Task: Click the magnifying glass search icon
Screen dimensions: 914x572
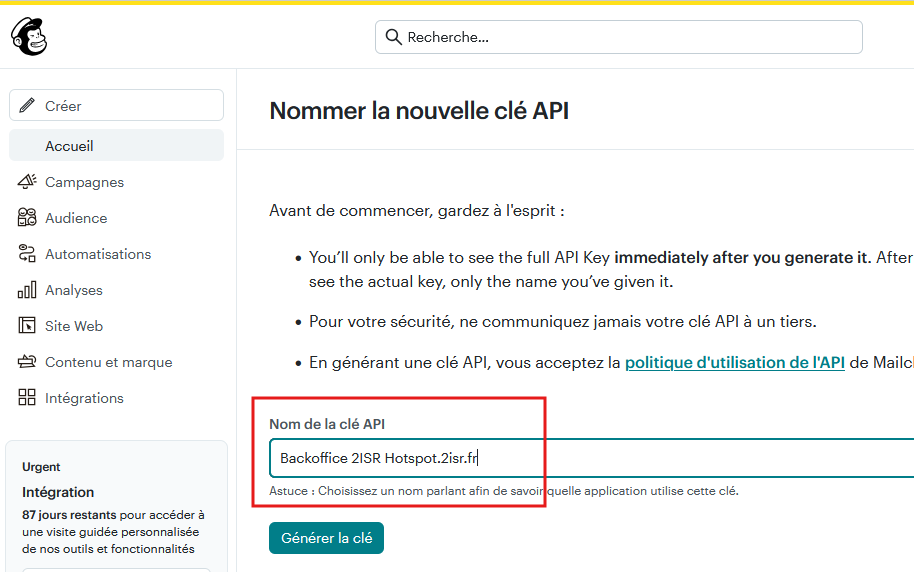Action: pyautogui.click(x=393, y=37)
